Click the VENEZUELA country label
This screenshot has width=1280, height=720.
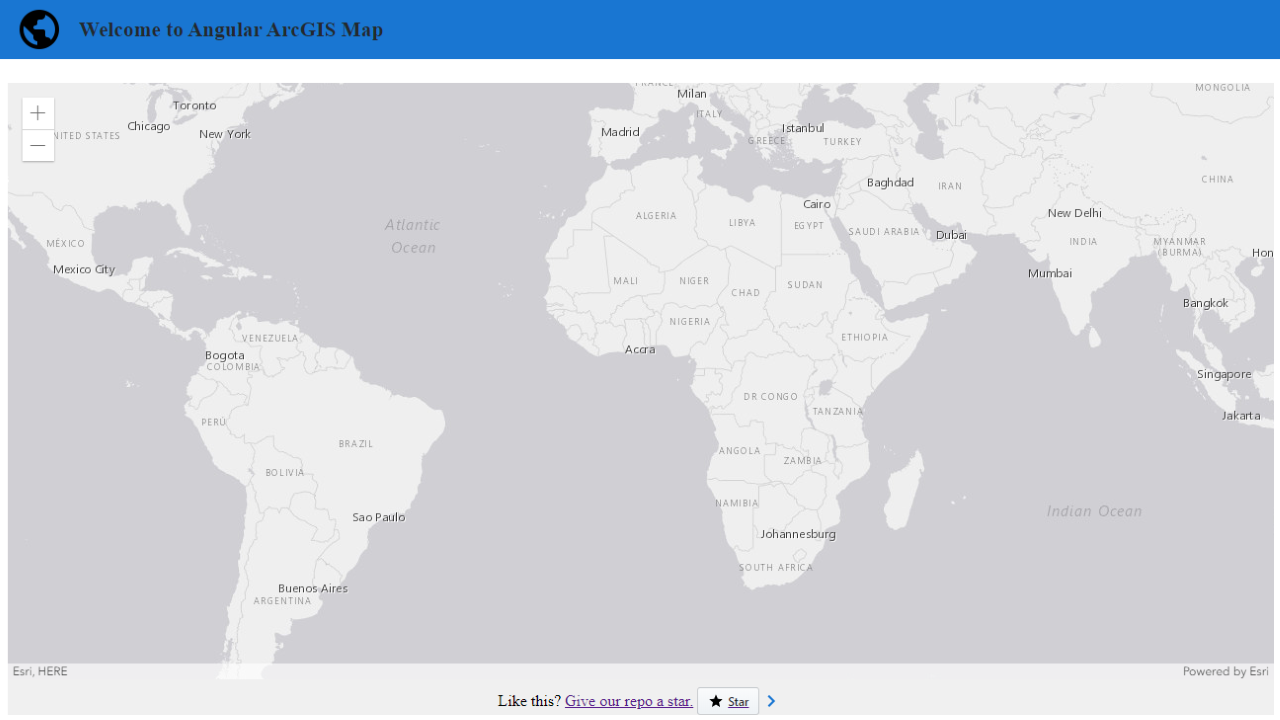pyautogui.click(x=270, y=339)
